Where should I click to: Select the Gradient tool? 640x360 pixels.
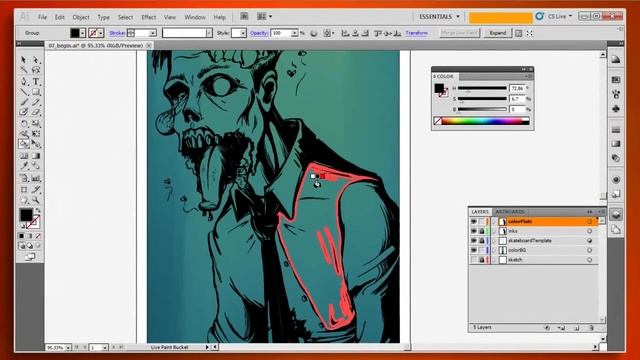(36, 156)
